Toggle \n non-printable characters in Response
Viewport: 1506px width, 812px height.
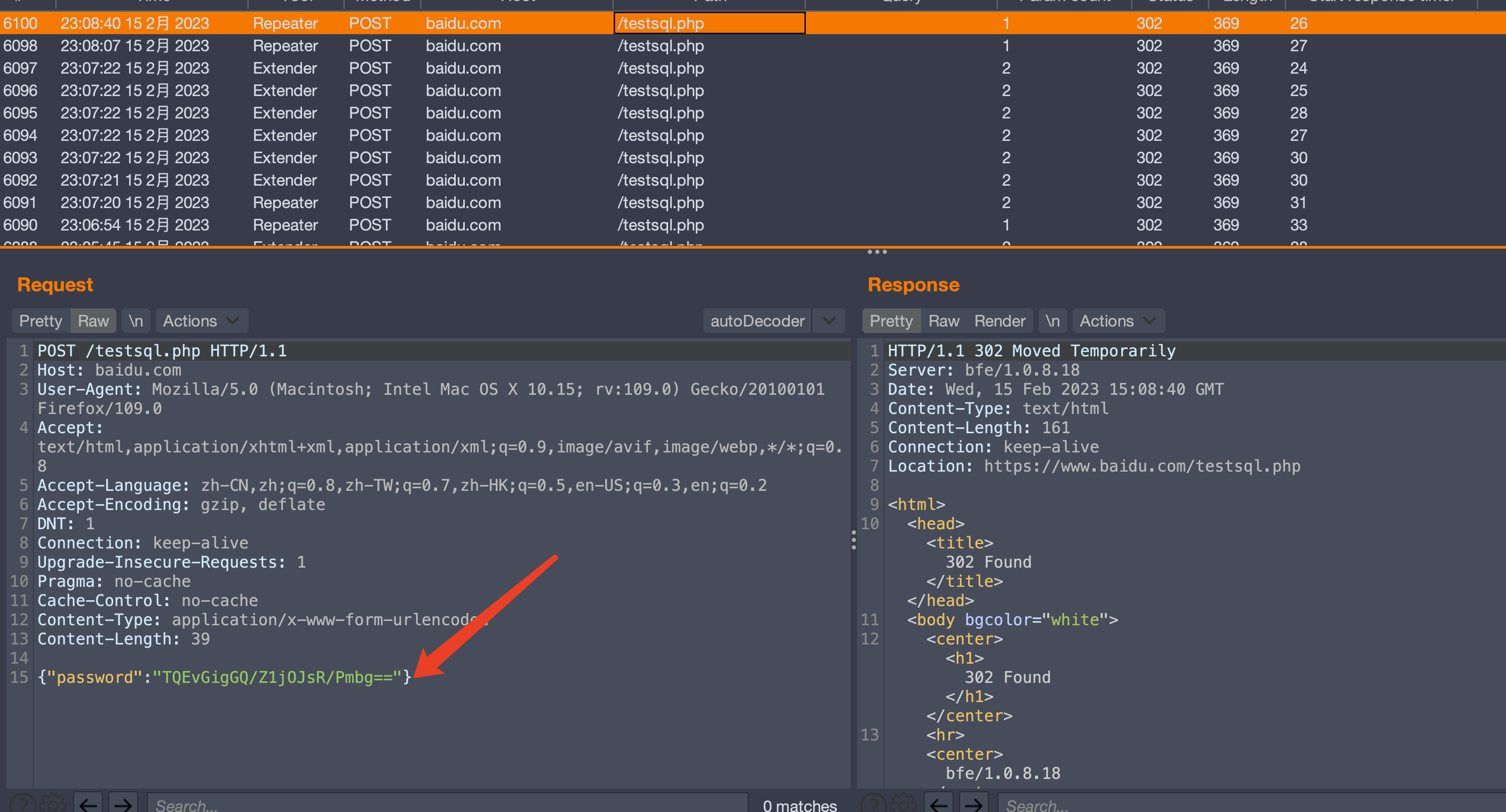(1053, 321)
